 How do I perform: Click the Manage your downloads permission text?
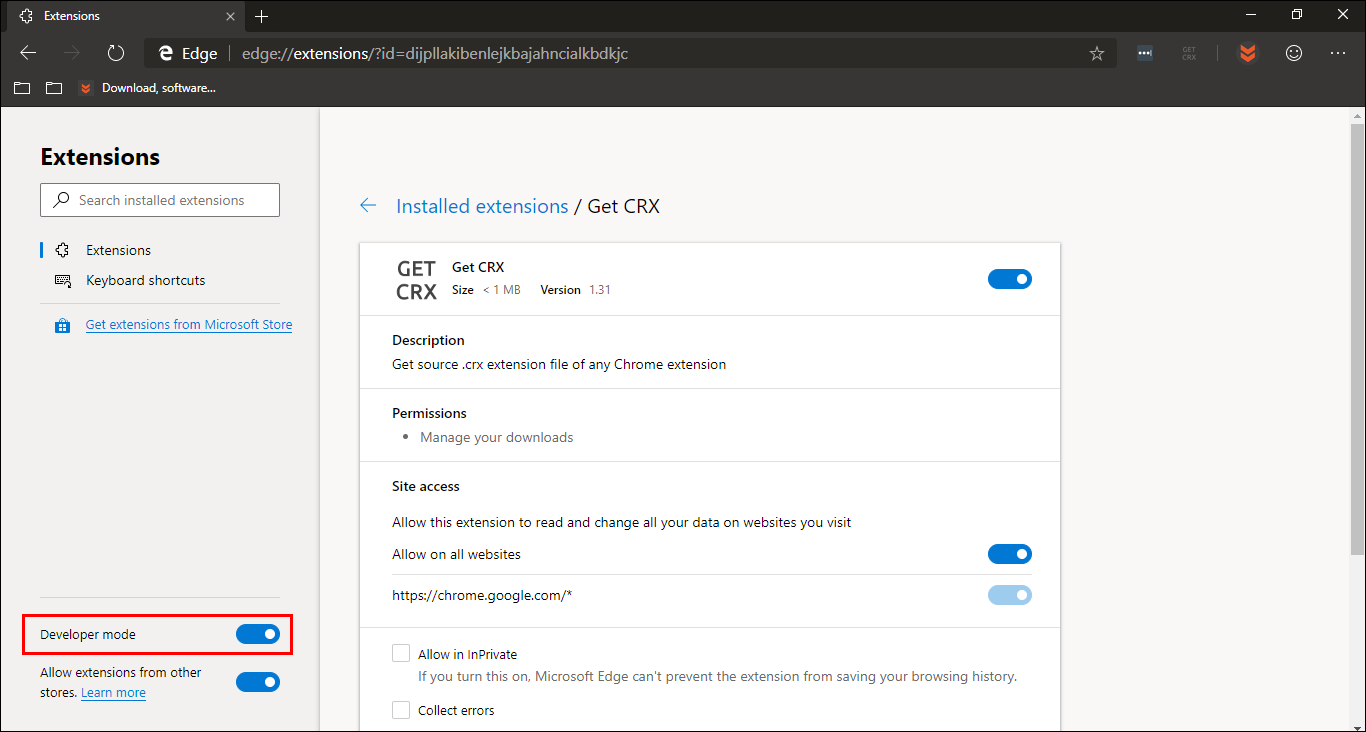(497, 437)
